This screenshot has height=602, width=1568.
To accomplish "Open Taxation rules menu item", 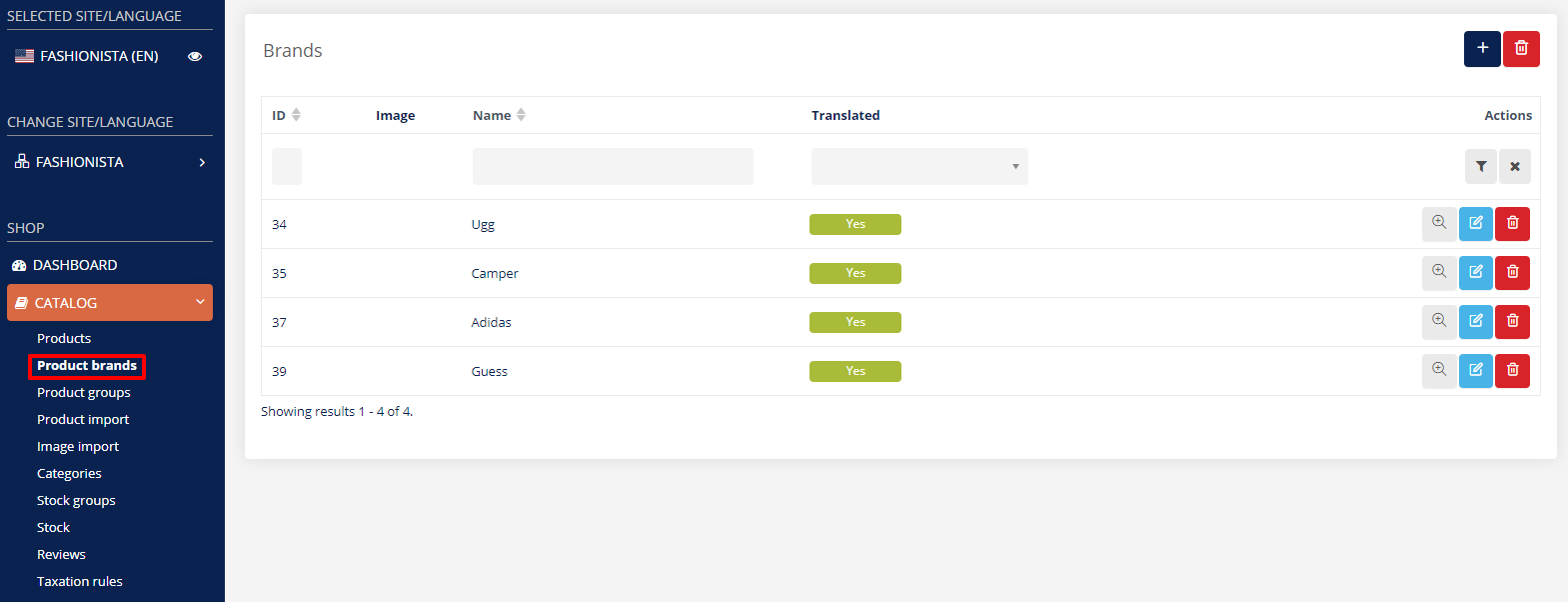I will pyautogui.click(x=80, y=581).
